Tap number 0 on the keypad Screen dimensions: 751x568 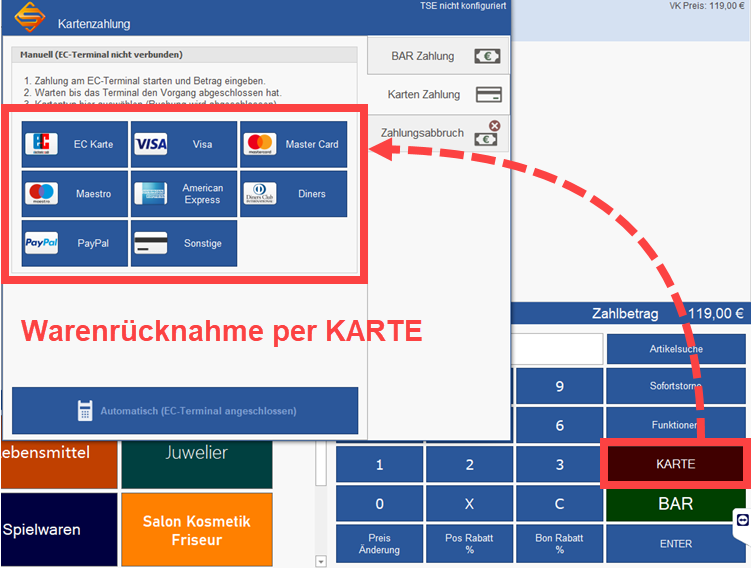[x=379, y=504]
